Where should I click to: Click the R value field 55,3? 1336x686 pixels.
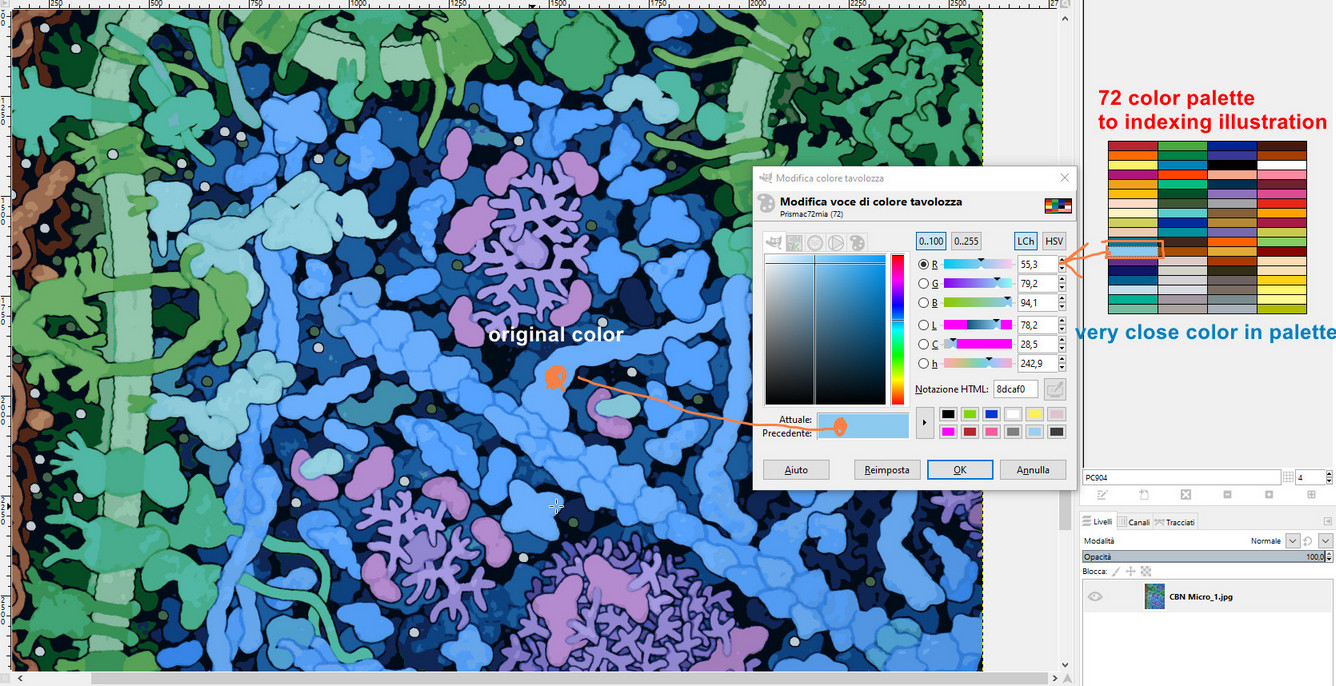click(x=1037, y=264)
